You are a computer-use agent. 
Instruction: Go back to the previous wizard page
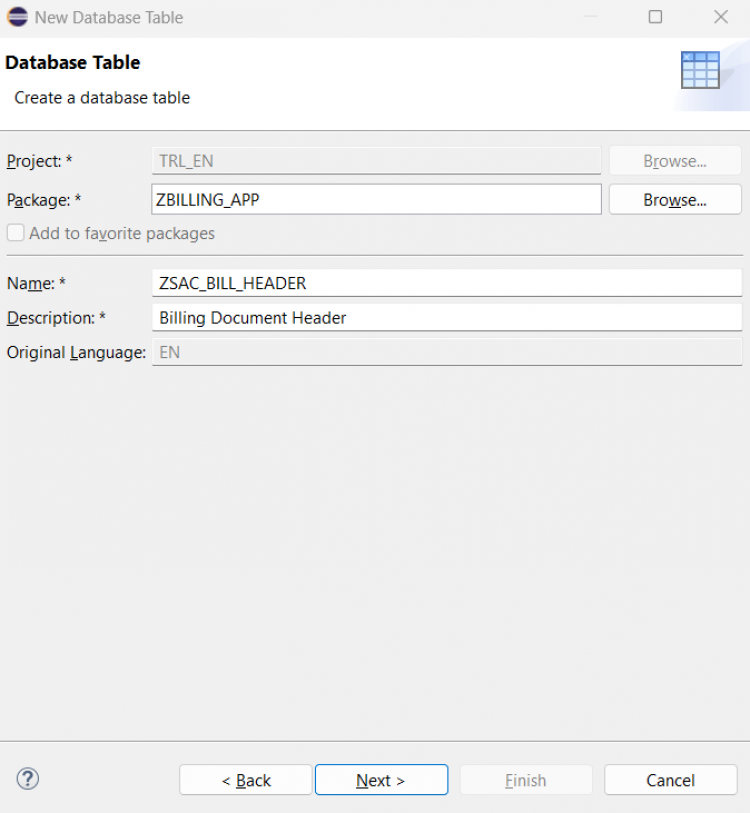tap(246, 780)
